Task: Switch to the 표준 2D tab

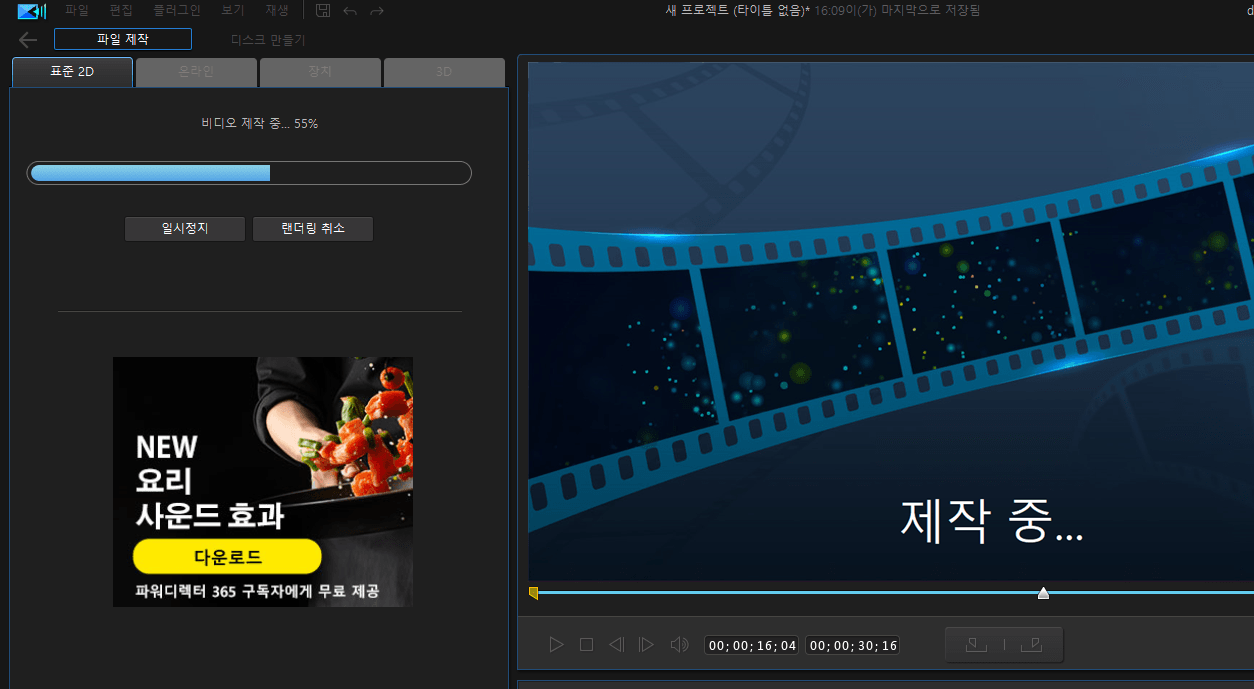Action: [x=72, y=72]
